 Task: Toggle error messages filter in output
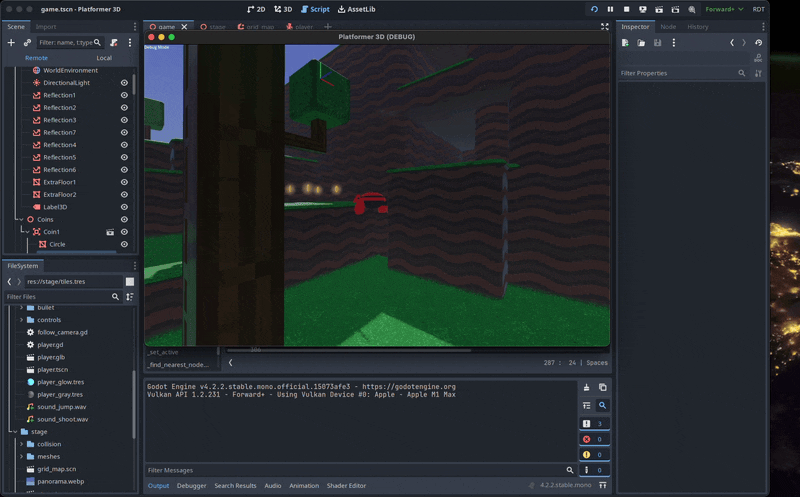click(593, 439)
